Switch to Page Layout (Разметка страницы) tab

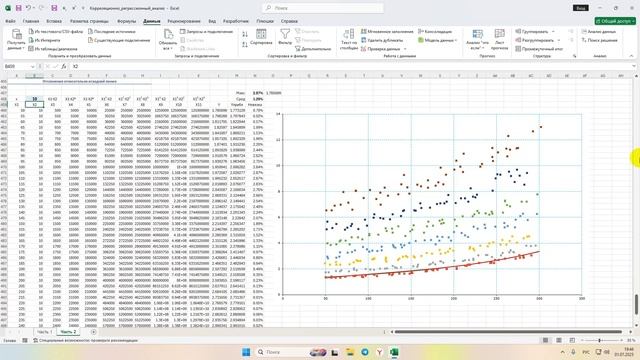pyautogui.click(x=89, y=21)
